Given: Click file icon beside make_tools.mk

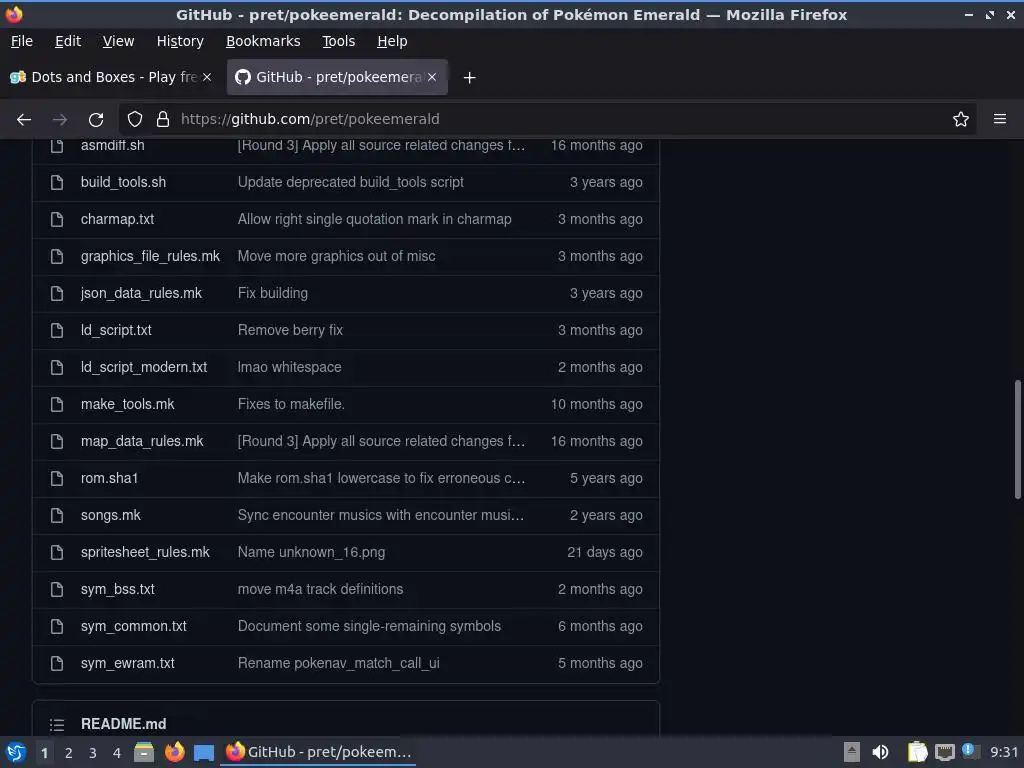Looking at the screenshot, I should pos(57,404).
